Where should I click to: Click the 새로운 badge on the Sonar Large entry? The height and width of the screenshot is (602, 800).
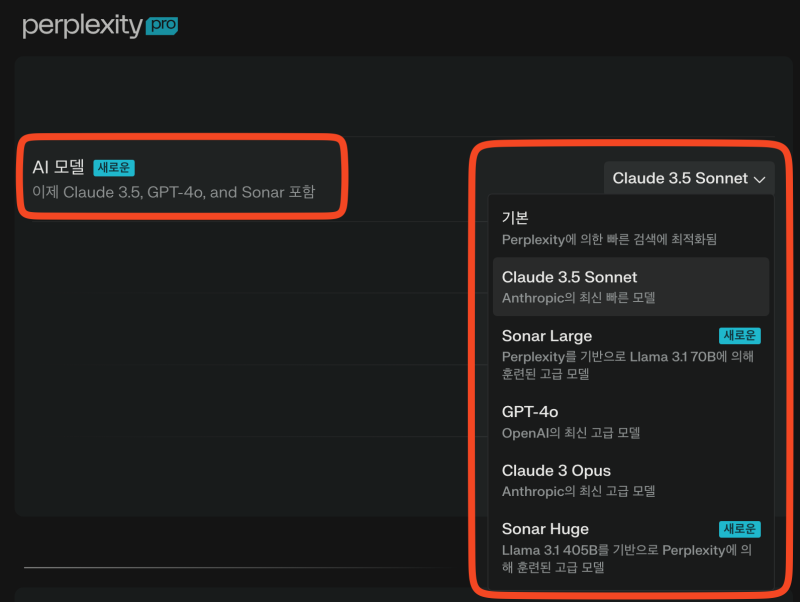pos(740,335)
